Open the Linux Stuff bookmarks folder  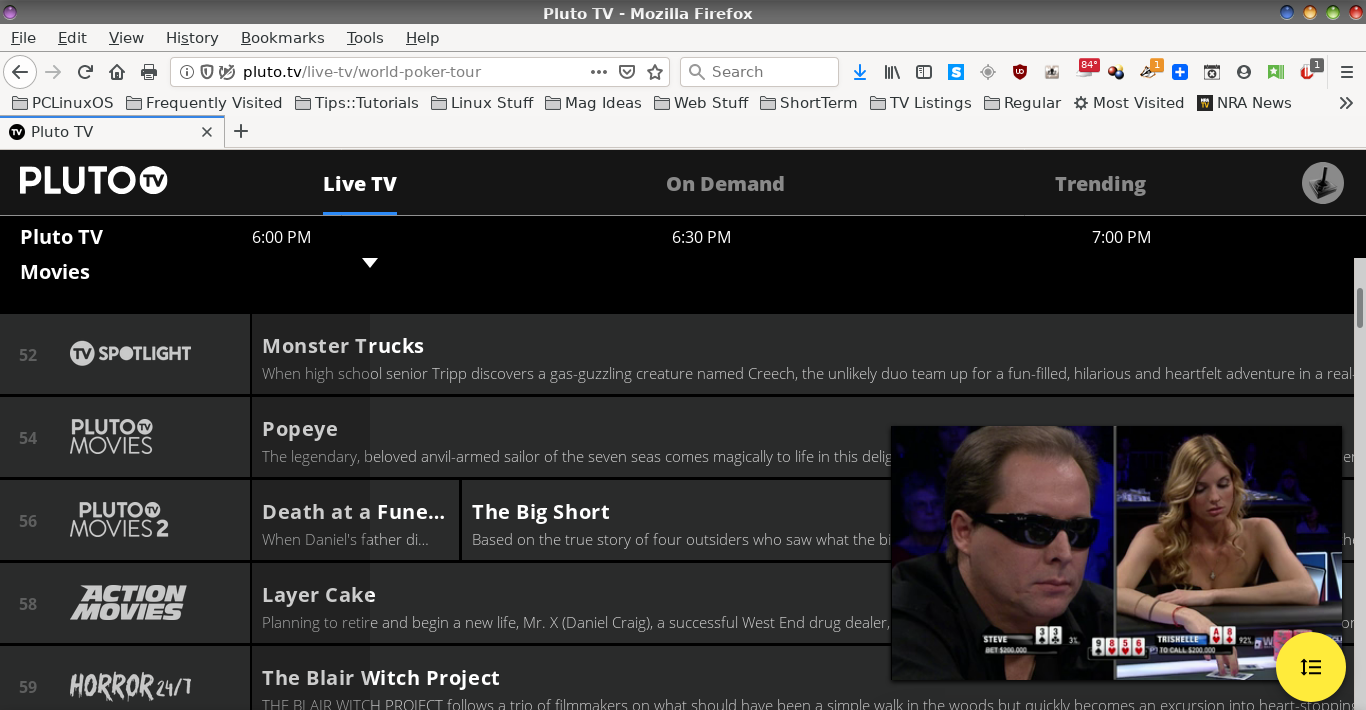(x=482, y=103)
